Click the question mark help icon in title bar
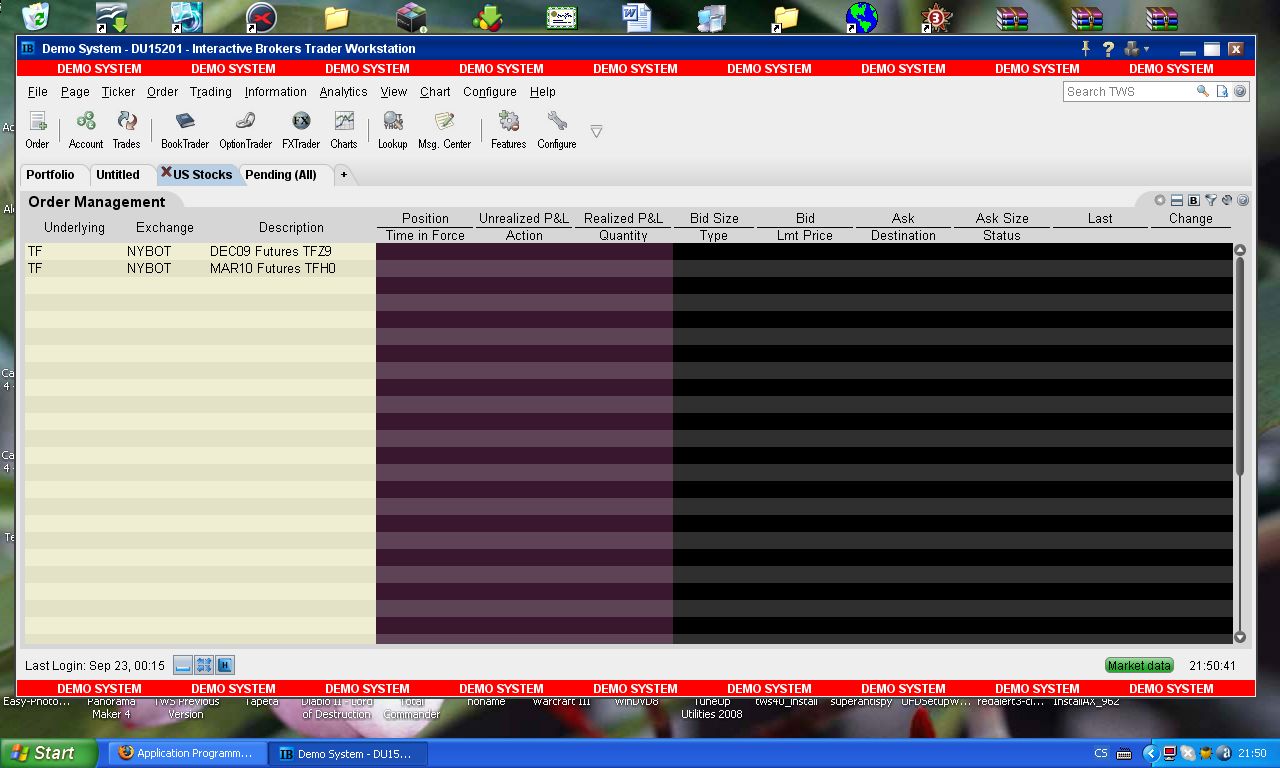Screen dimensions: 1280x768 tap(1108, 48)
